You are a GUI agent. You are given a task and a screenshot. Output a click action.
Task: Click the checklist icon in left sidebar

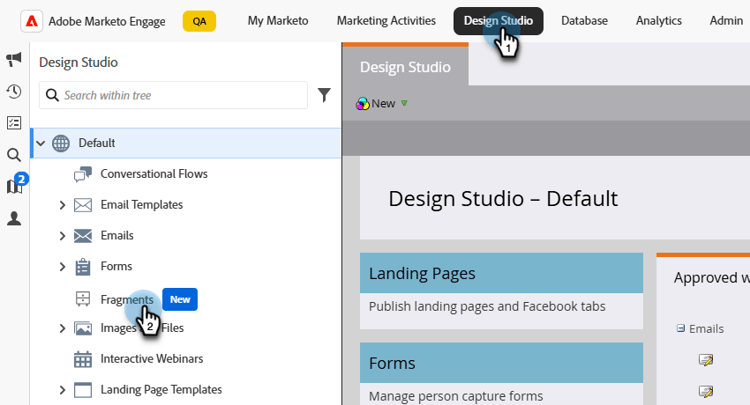point(14,123)
